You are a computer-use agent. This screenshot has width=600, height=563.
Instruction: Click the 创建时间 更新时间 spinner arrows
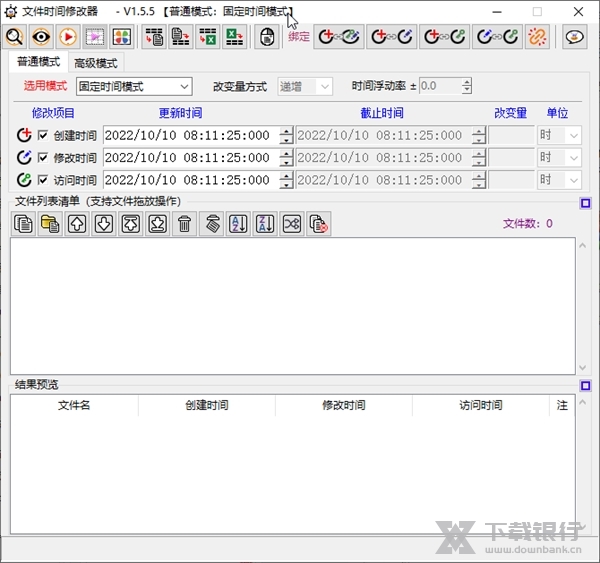point(286,135)
